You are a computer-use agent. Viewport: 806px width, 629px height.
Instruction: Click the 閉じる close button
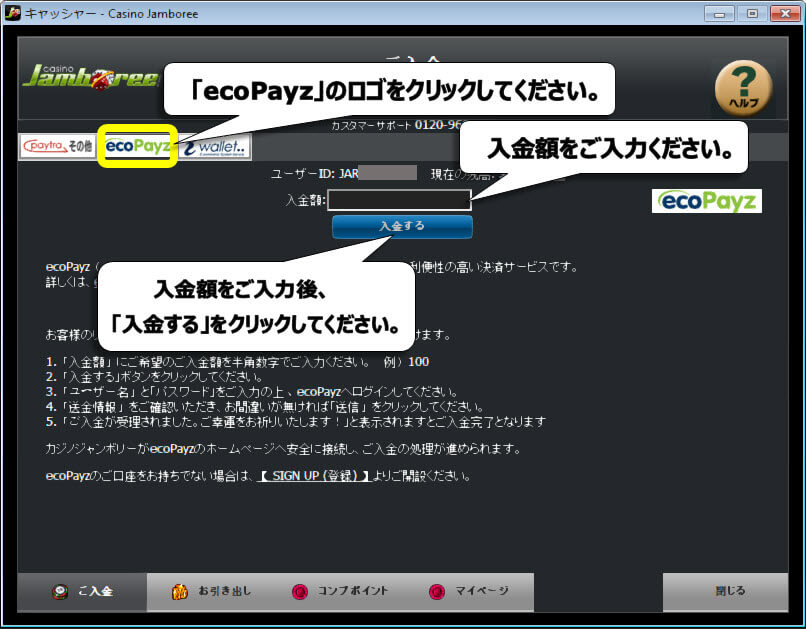pos(725,592)
